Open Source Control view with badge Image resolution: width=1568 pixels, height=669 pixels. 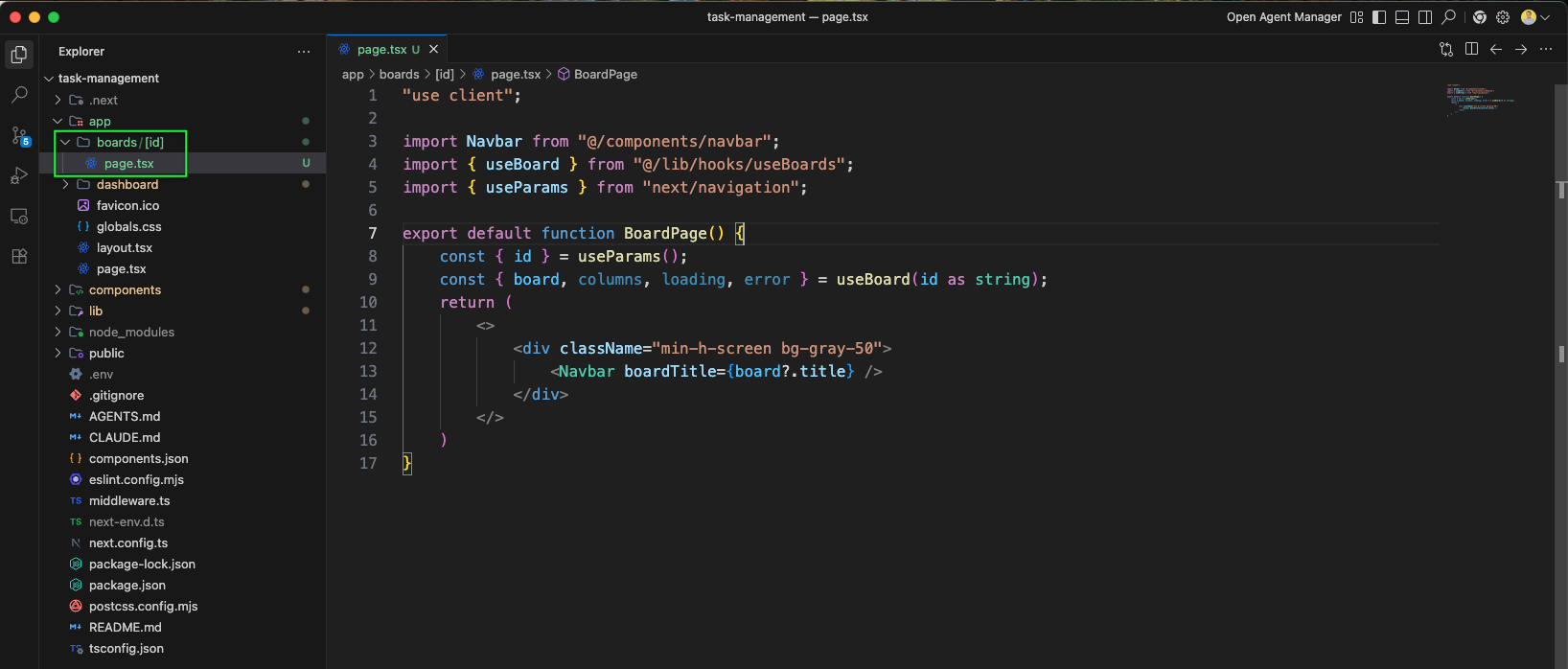[19, 135]
